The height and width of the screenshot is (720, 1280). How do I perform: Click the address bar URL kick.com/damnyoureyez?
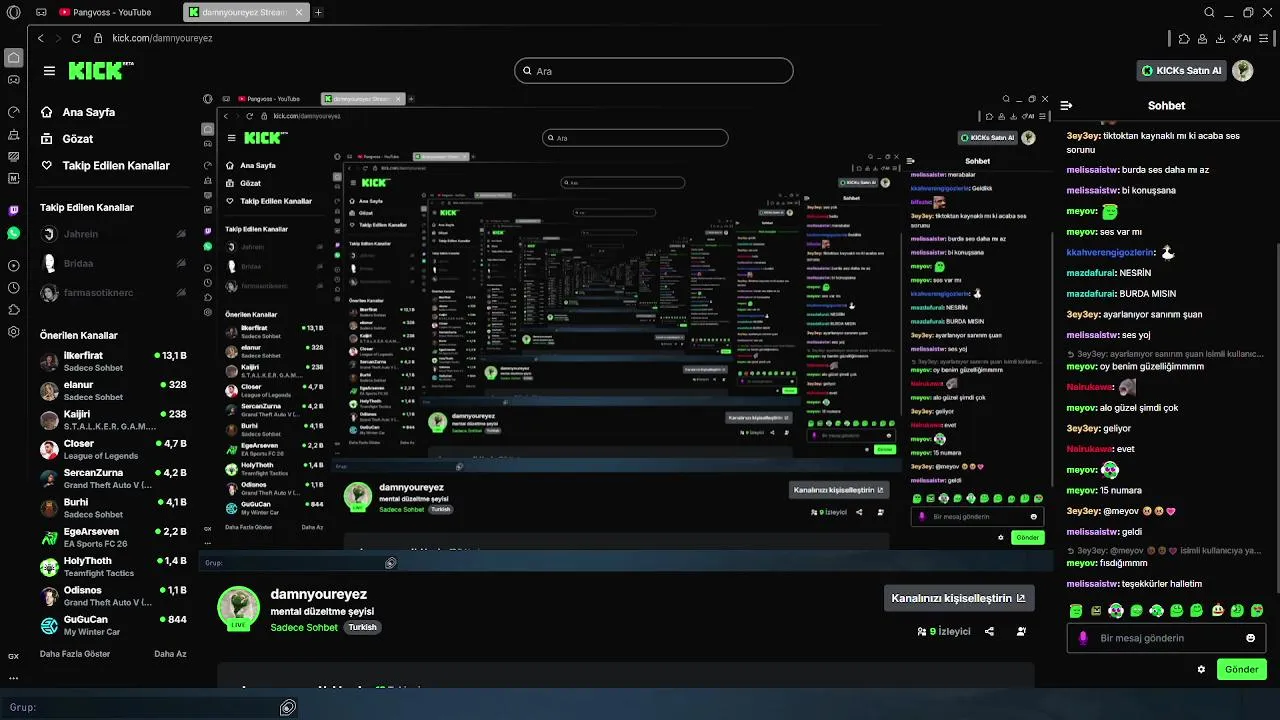pyautogui.click(x=162, y=38)
